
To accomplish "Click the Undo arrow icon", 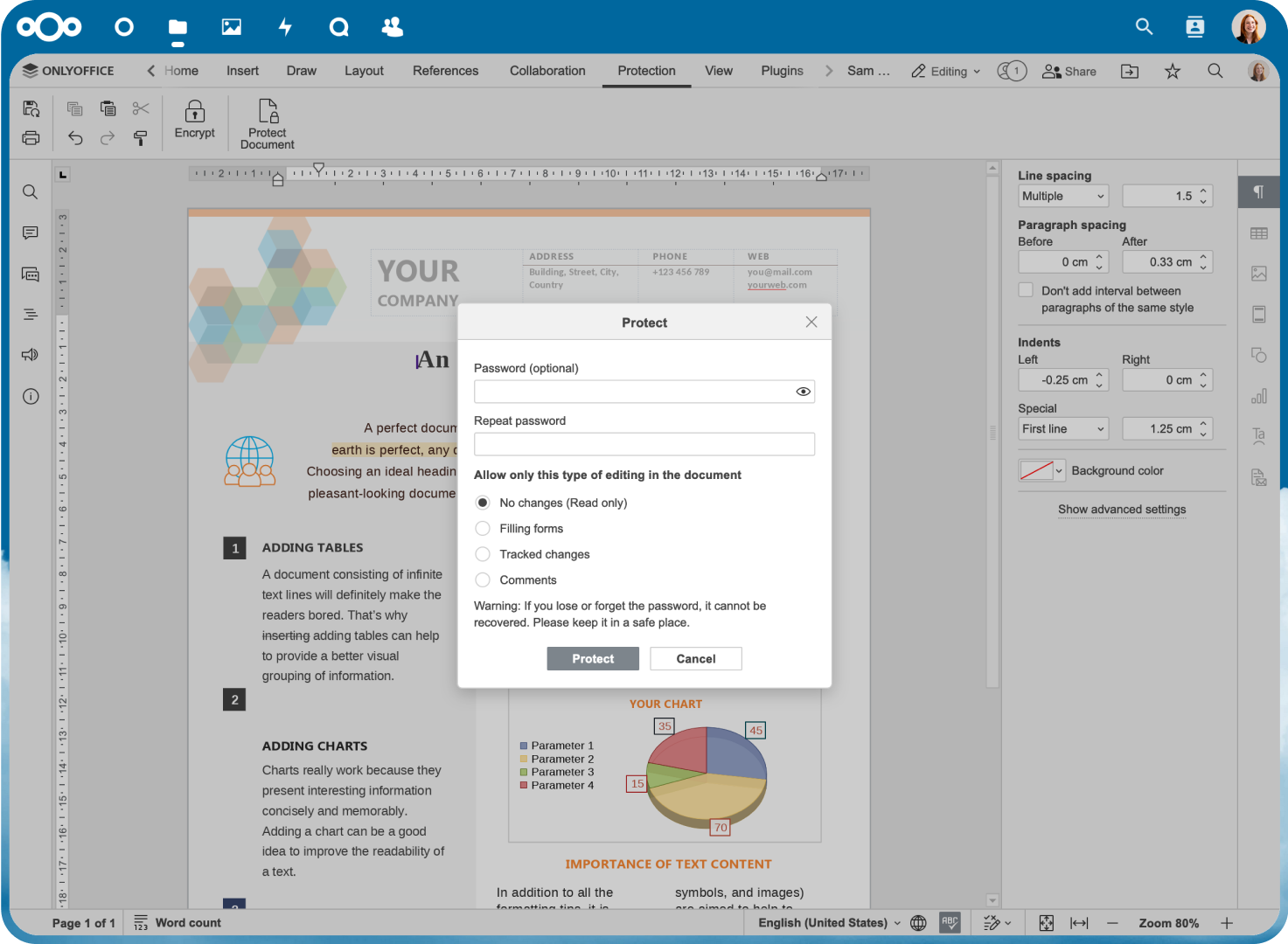I will [x=76, y=138].
